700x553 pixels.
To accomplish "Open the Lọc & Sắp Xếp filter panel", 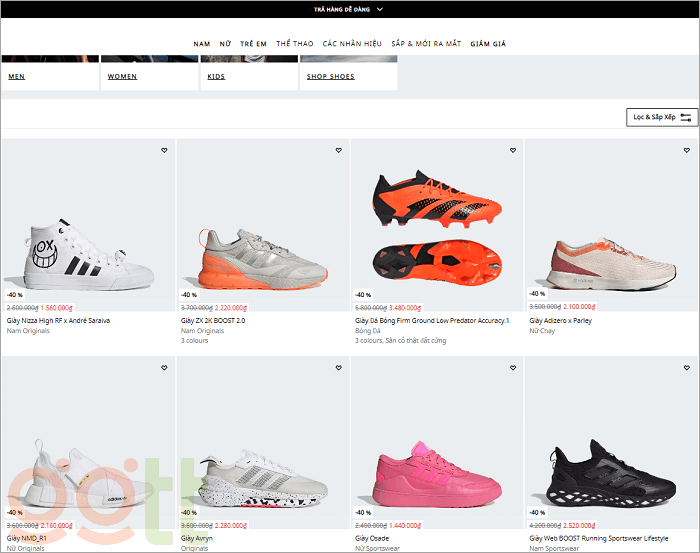I will (662, 117).
